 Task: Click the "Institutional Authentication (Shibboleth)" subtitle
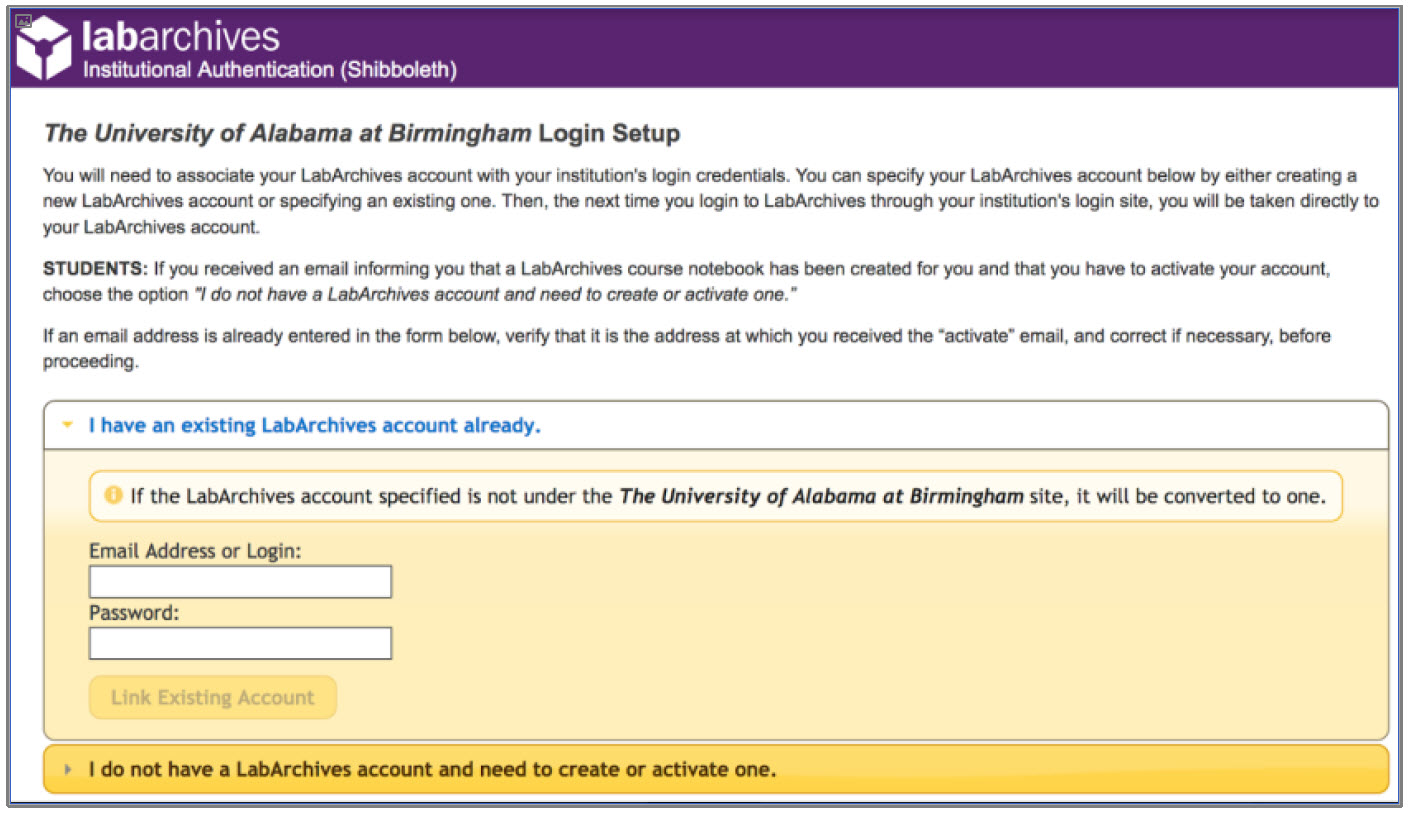coord(270,70)
